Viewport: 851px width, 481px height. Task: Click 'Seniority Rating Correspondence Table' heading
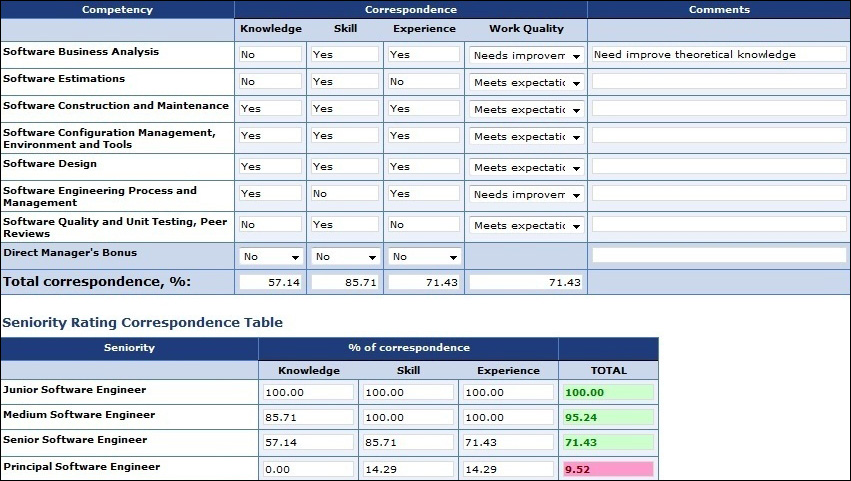tap(142, 322)
